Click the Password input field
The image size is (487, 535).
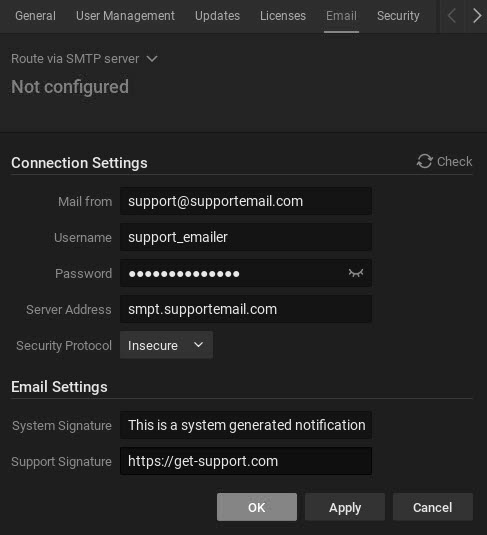pyautogui.click(x=246, y=273)
